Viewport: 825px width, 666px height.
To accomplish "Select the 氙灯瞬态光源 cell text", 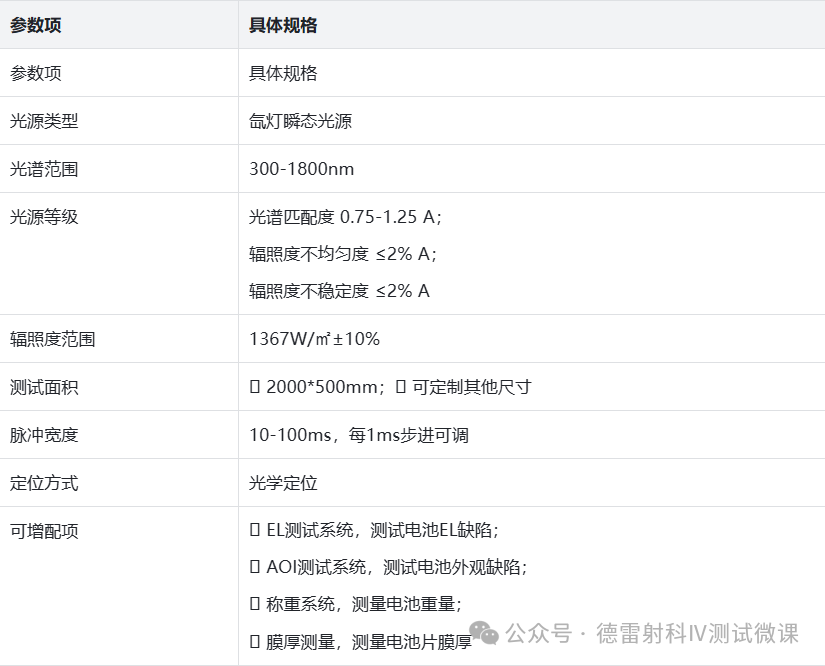I will pos(300,121).
